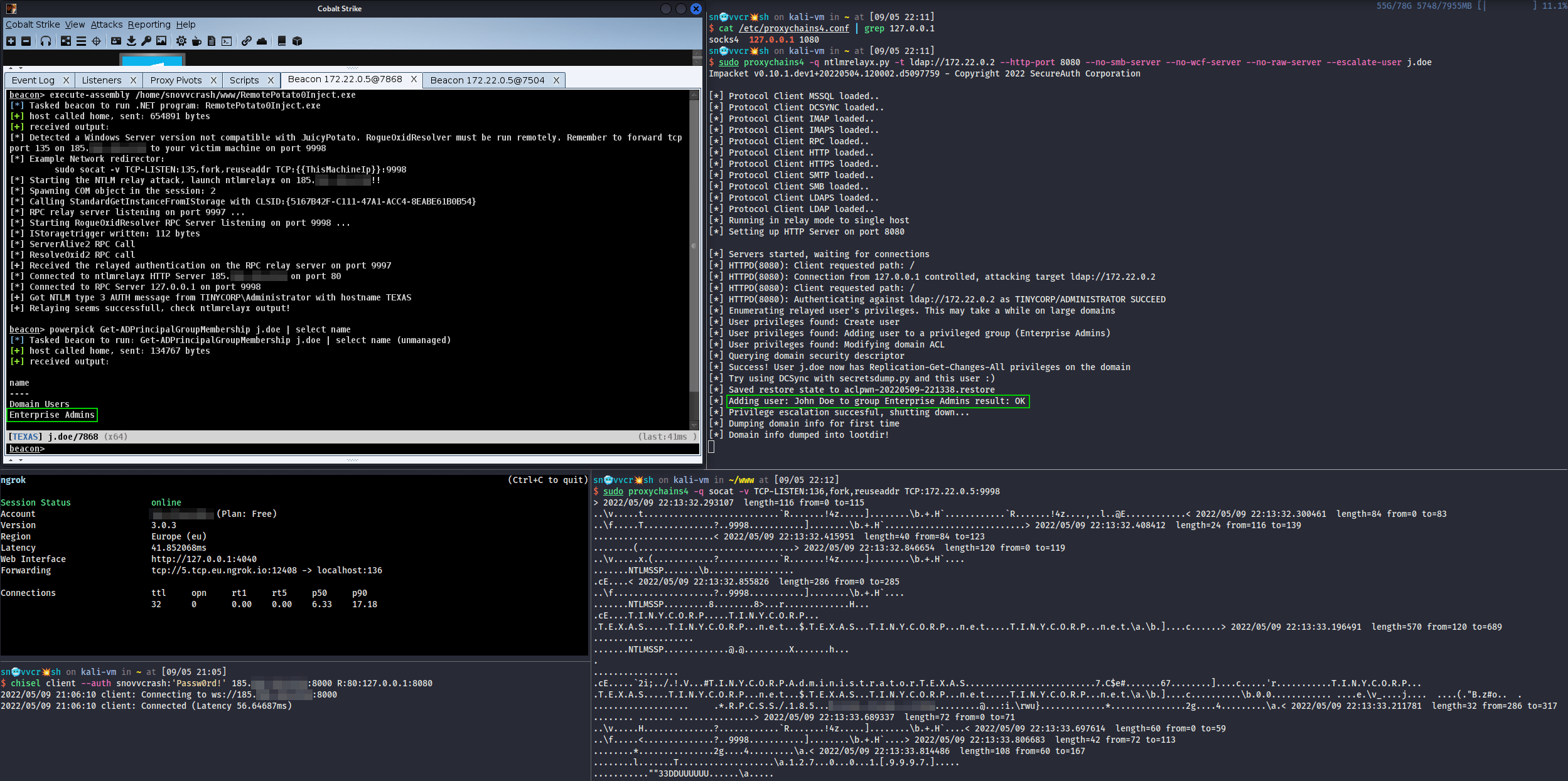This screenshot has height=781, width=1568.
Task: Open About Cobalt Strike via the cube icon
Action: pyautogui.click(x=298, y=41)
